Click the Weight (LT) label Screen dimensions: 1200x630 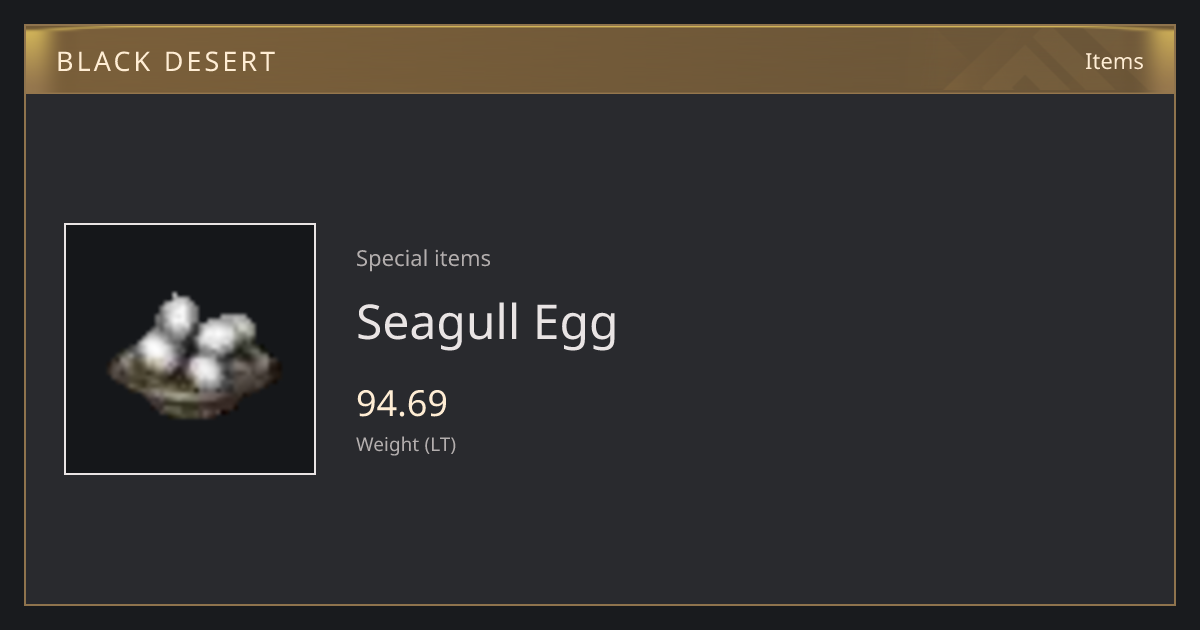coord(406,445)
